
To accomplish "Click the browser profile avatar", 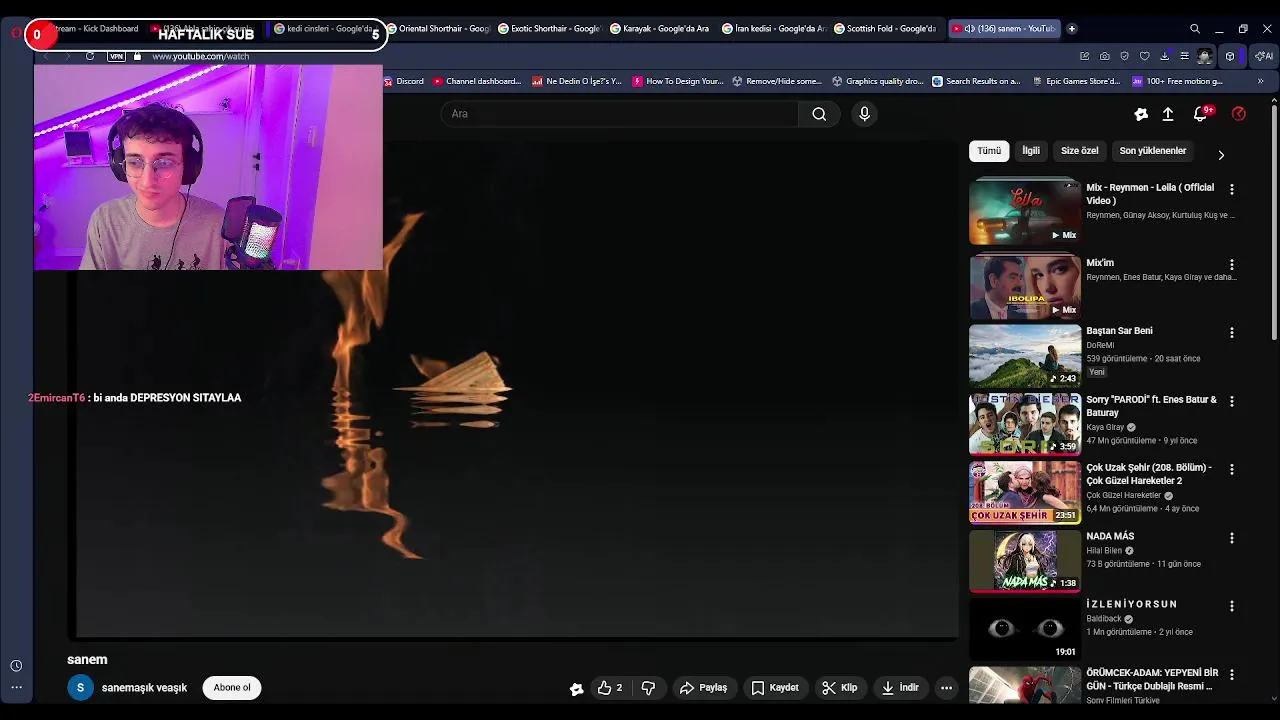I will pyautogui.click(x=1205, y=56).
